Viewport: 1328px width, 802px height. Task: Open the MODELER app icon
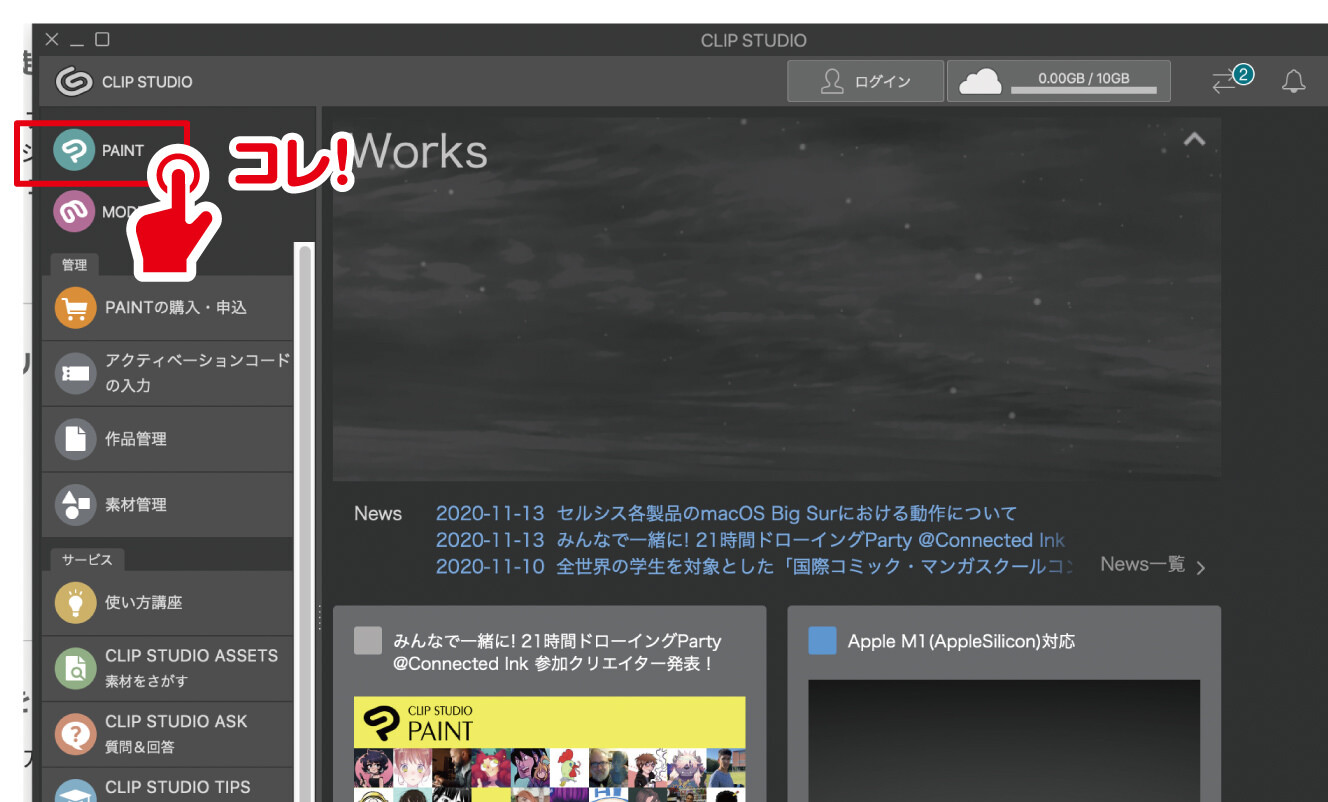pos(74,212)
